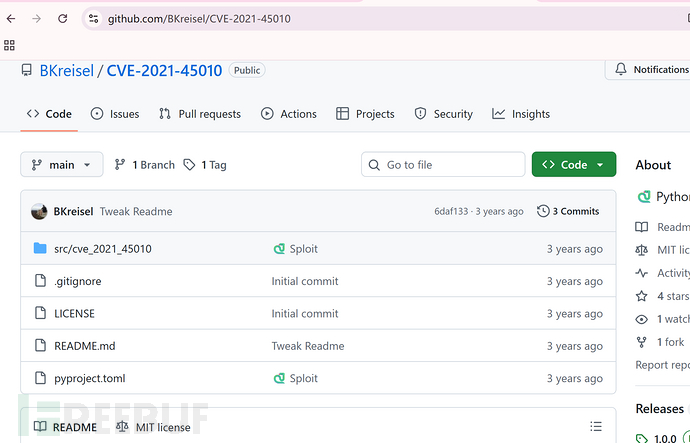This screenshot has width=690, height=443.
Task: Open the Tweak Readme latest commit message
Action: coord(136,211)
